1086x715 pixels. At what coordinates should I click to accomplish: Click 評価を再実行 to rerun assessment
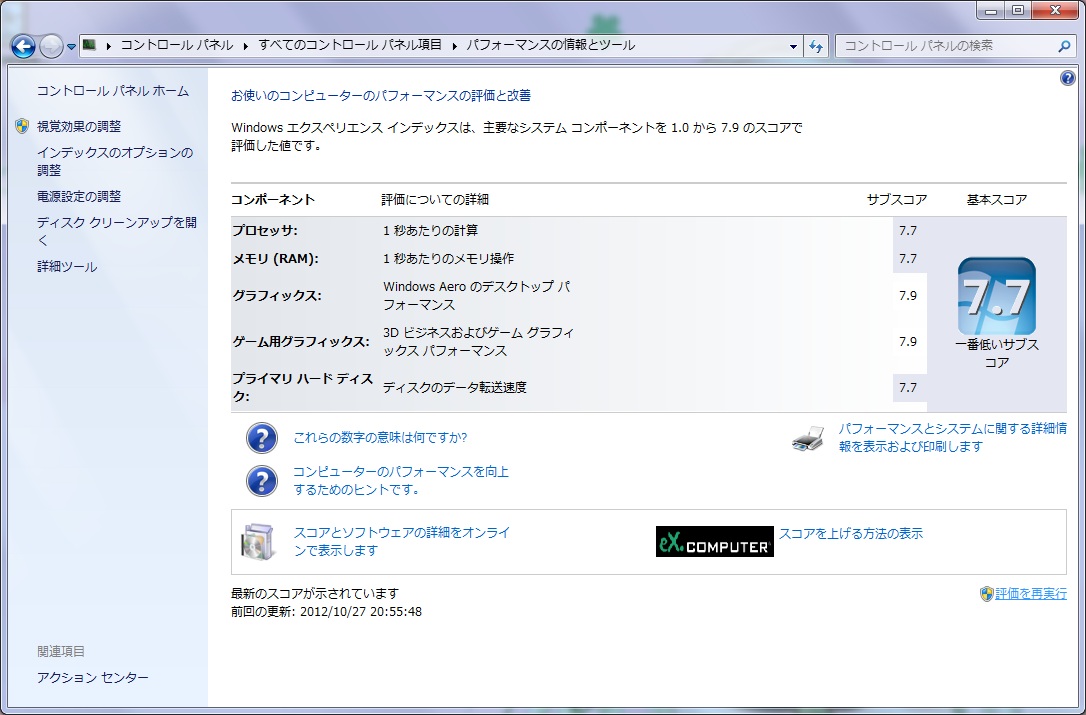tap(1030, 593)
